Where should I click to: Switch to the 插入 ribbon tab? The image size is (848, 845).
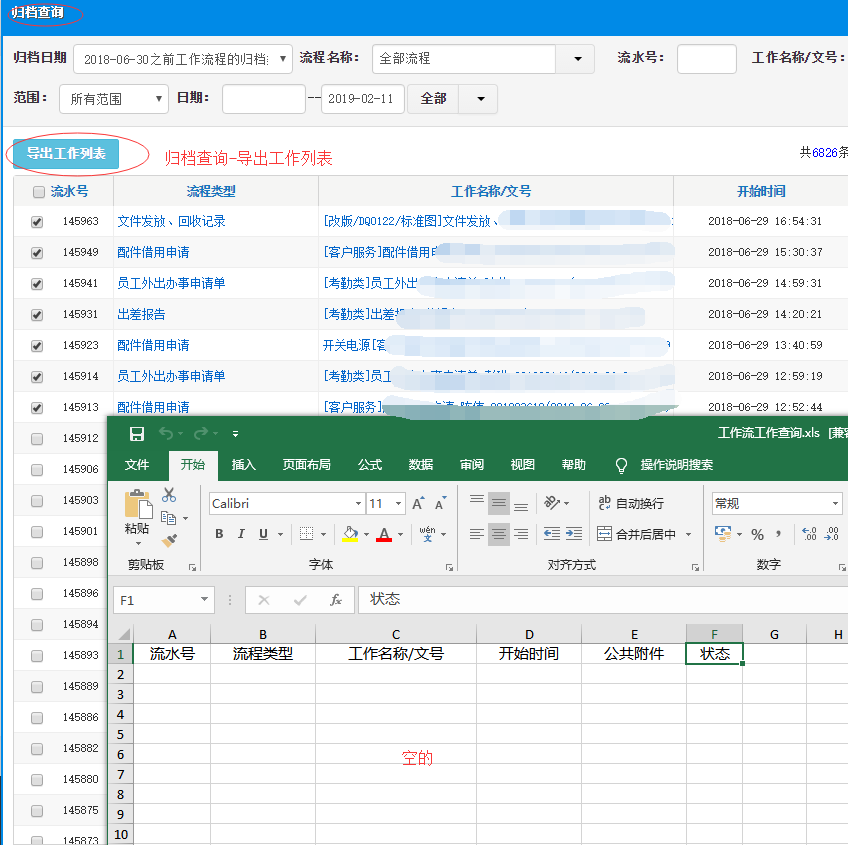pos(244,465)
